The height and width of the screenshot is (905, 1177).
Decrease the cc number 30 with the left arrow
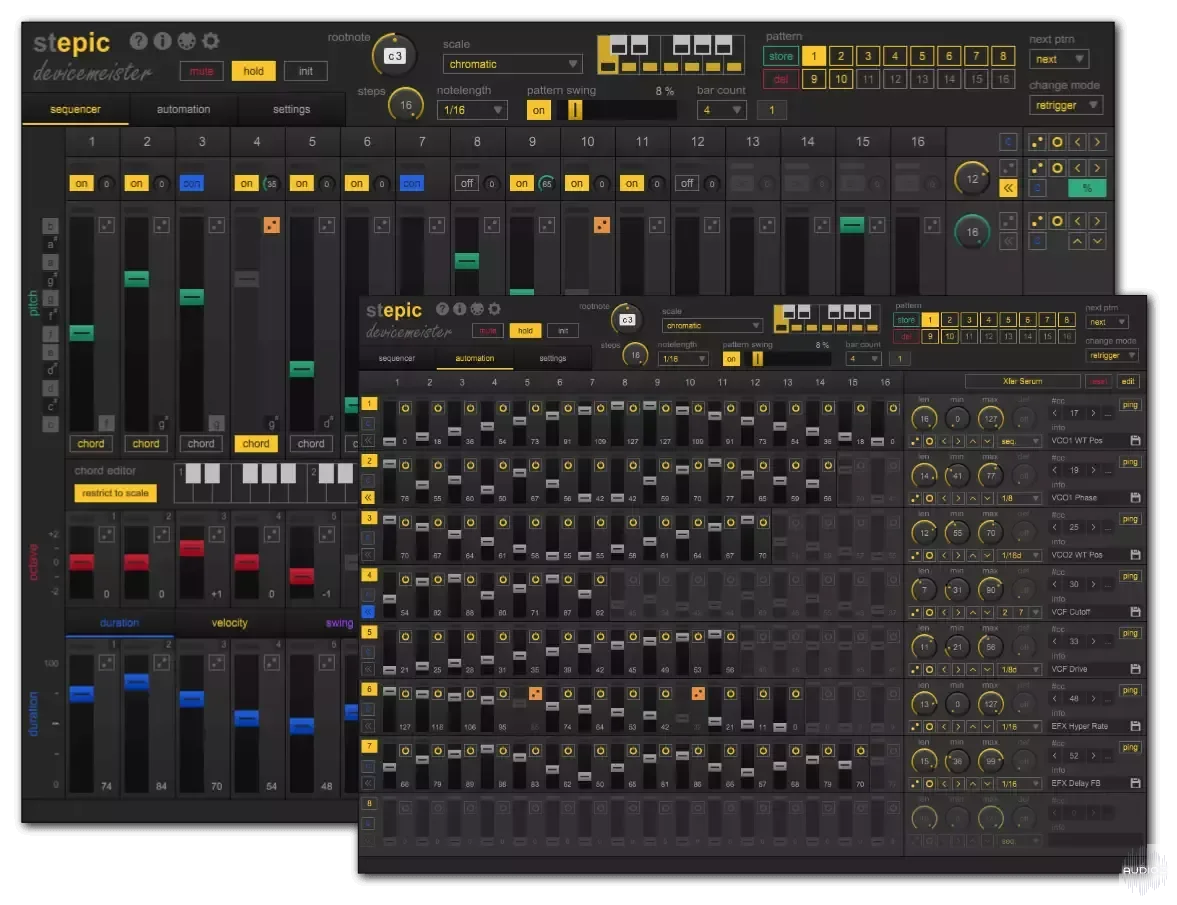[1055, 584]
